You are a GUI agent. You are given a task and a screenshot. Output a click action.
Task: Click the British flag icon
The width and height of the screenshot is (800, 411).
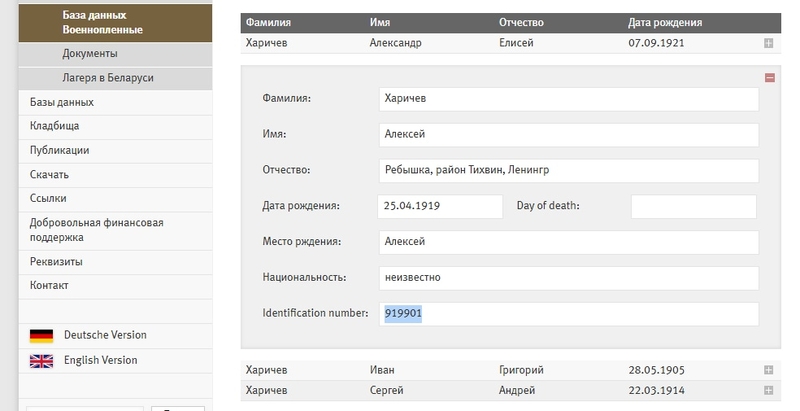tap(41, 360)
